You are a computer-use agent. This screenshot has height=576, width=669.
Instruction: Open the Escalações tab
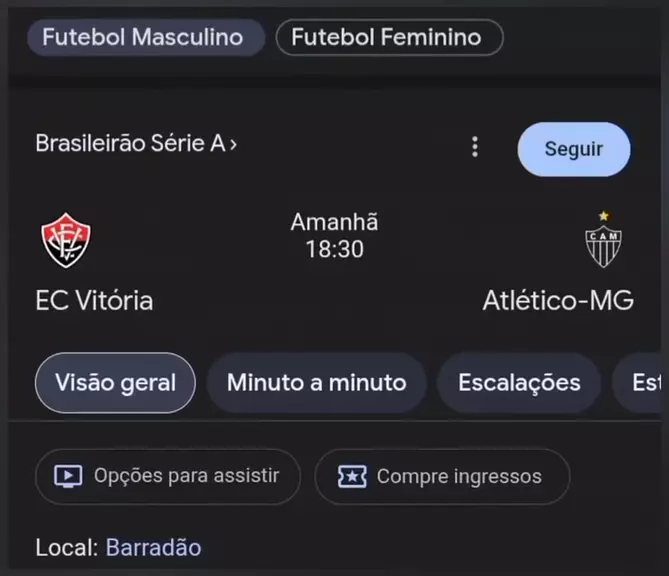[519, 382]
